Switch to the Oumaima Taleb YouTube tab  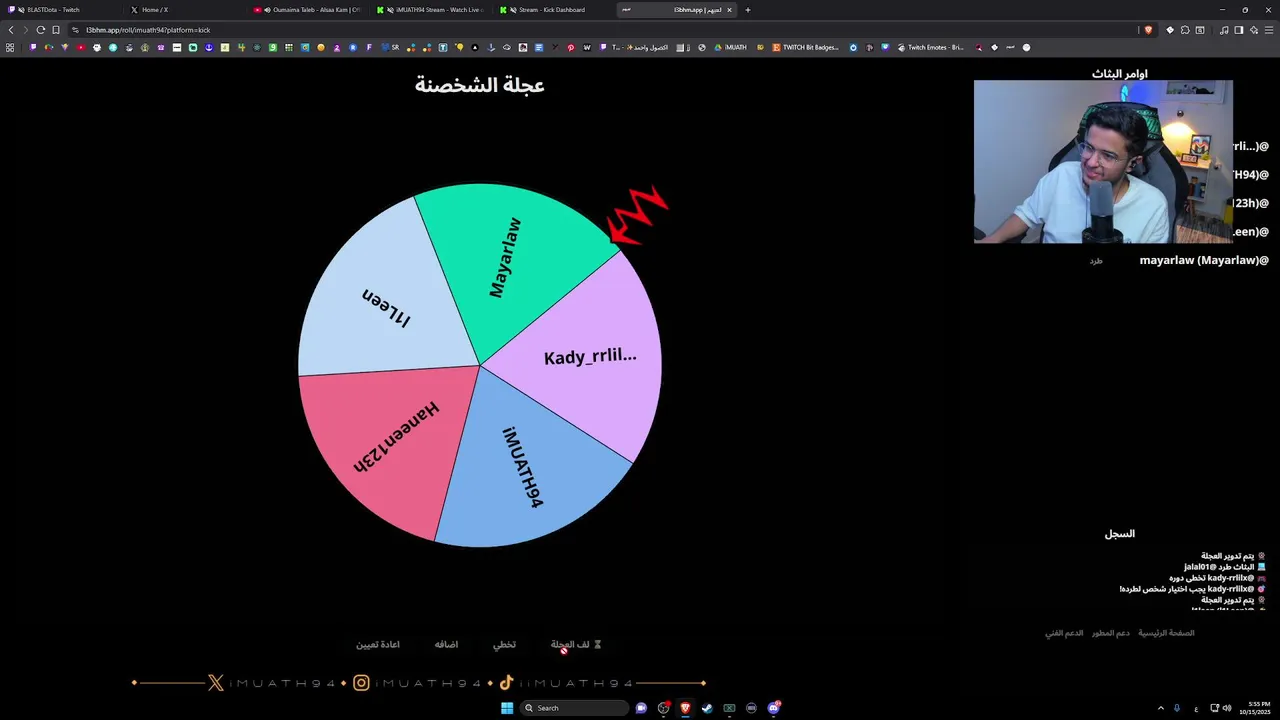(305, 10)
